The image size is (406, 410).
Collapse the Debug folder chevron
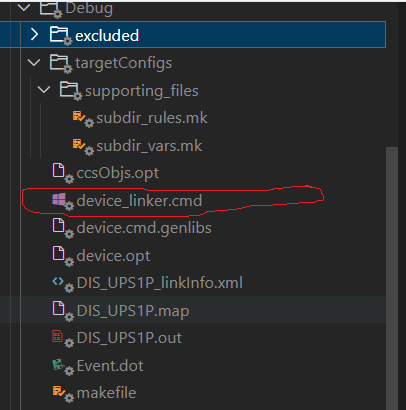tap(24, 7)
